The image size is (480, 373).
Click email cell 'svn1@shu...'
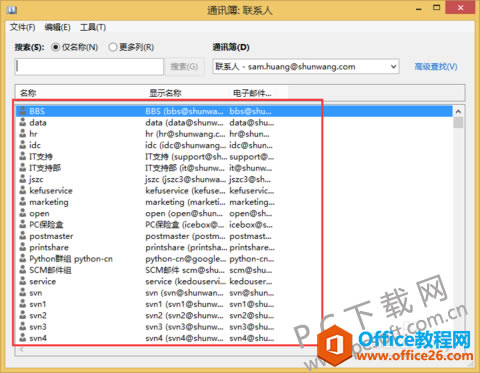251,304
